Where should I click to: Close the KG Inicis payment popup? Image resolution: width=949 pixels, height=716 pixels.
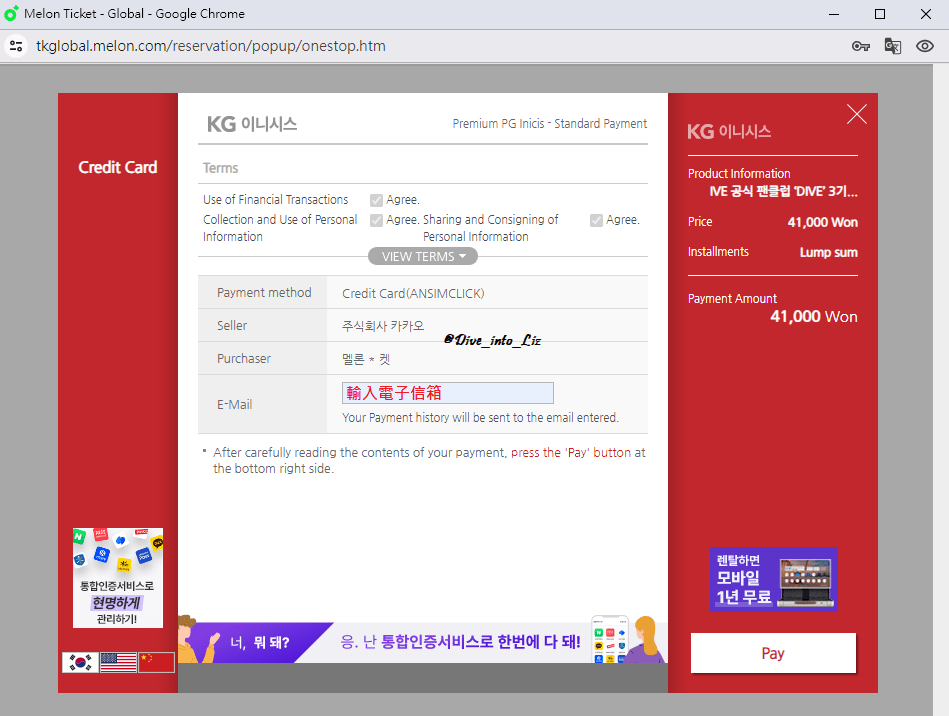[857, 114]
